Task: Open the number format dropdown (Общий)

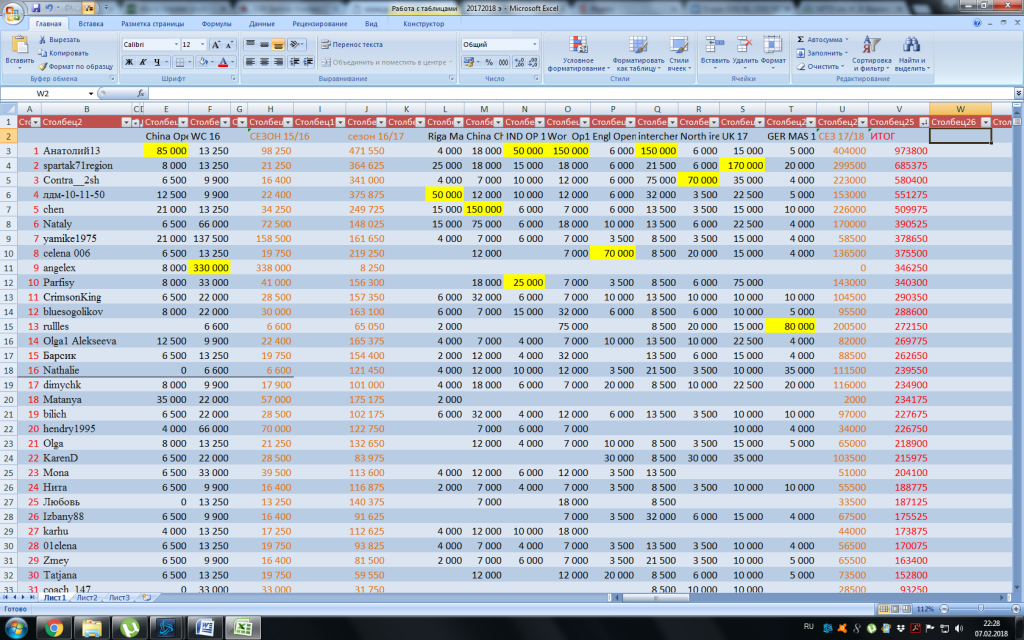Action: pos(534,45)
